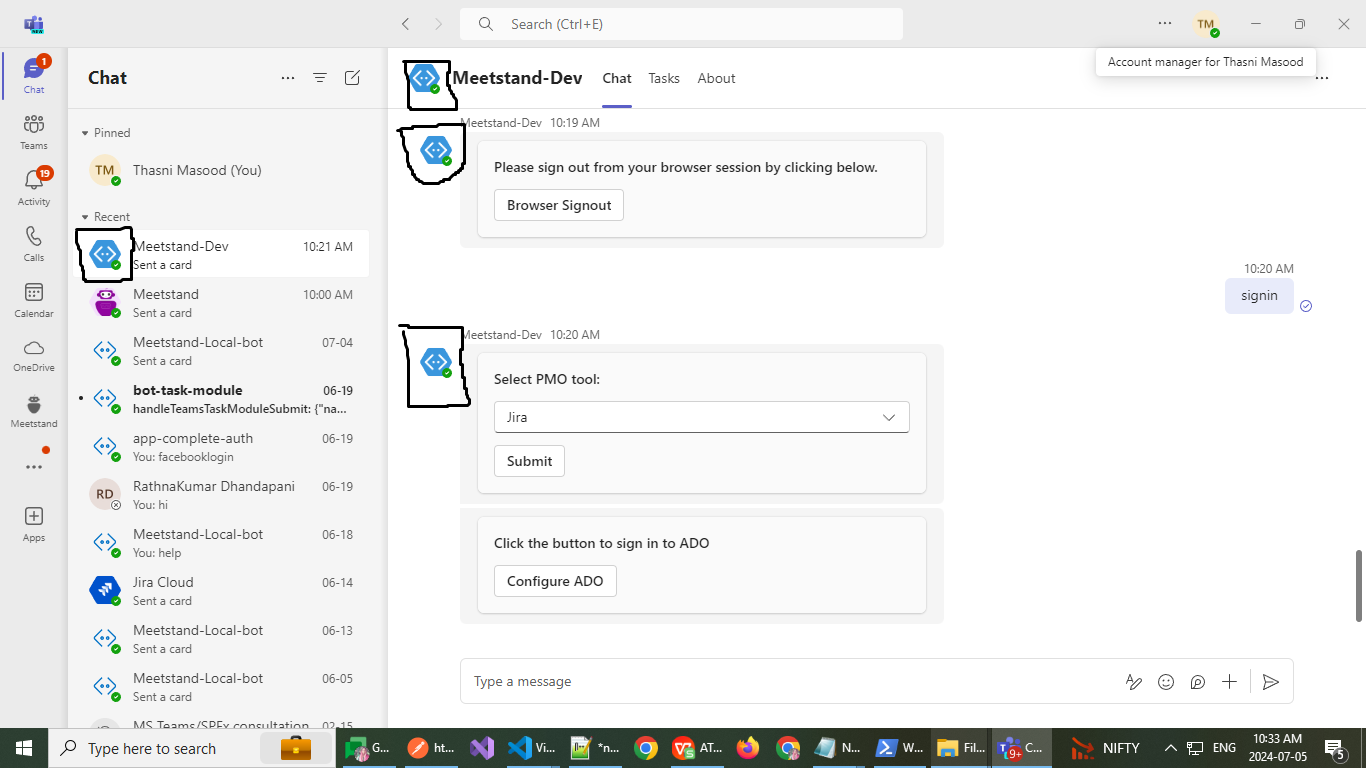Open the Jira Cloud chat

(219, 590)
